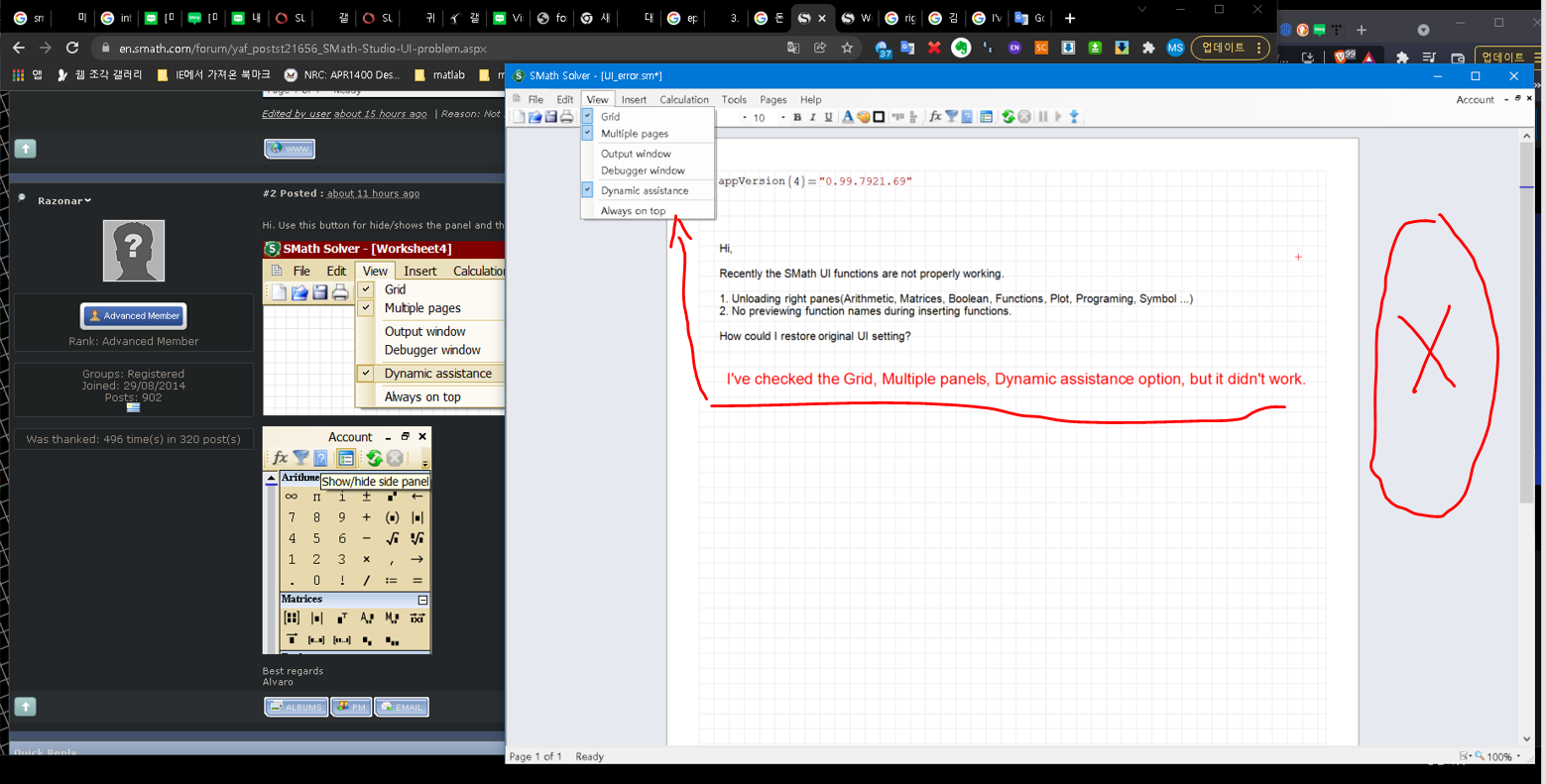Toggle Multiple pages in View menu
Screen dimensions: 1546x784
tap(634, 134)
